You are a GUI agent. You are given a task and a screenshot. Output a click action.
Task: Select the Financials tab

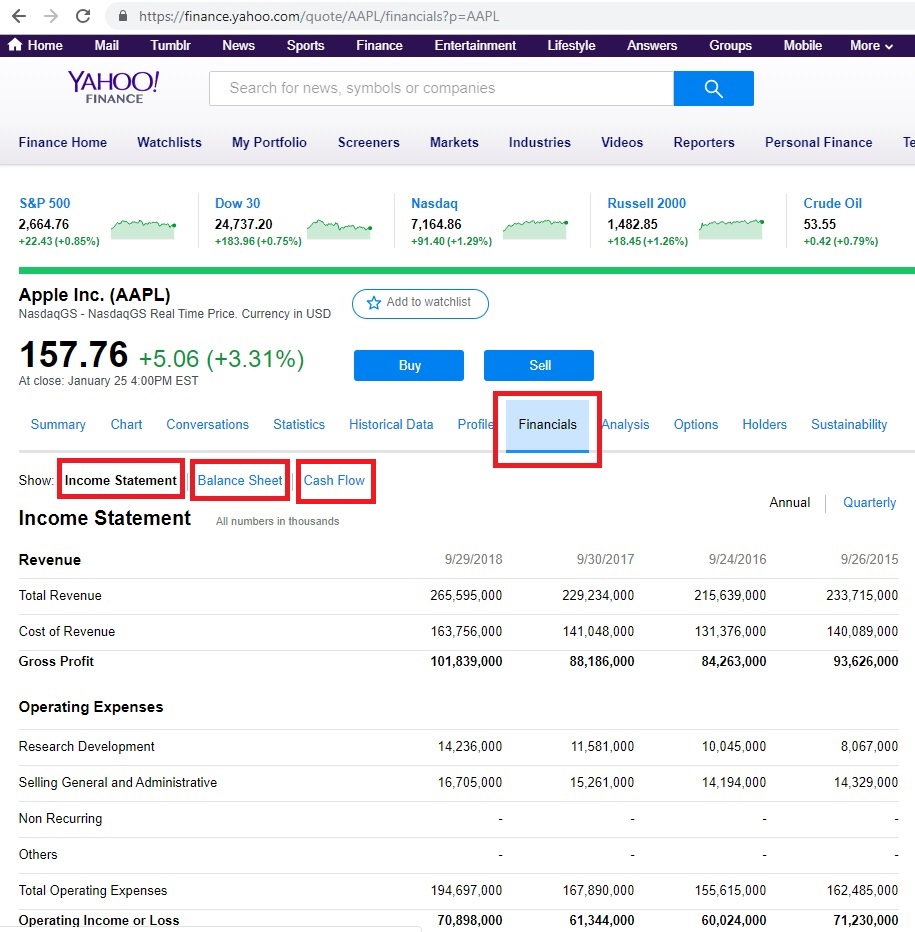(x=548, y=425)
